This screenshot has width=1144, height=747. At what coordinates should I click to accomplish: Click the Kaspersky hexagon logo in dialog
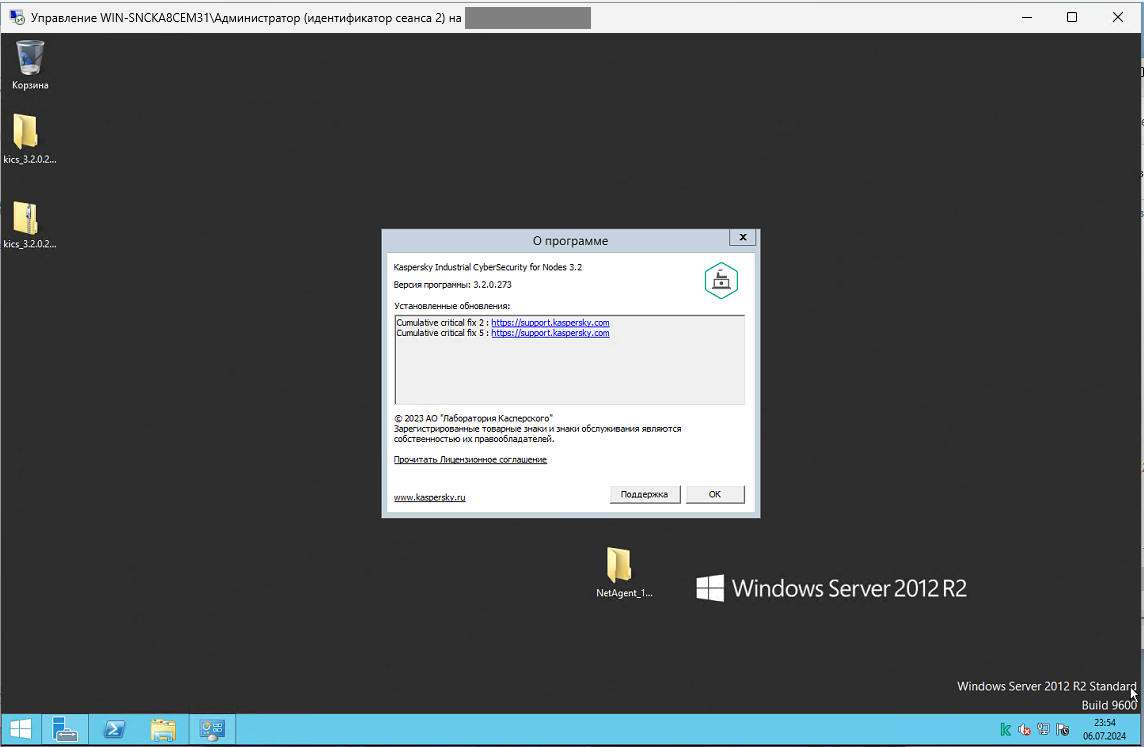tap(721, 281)
